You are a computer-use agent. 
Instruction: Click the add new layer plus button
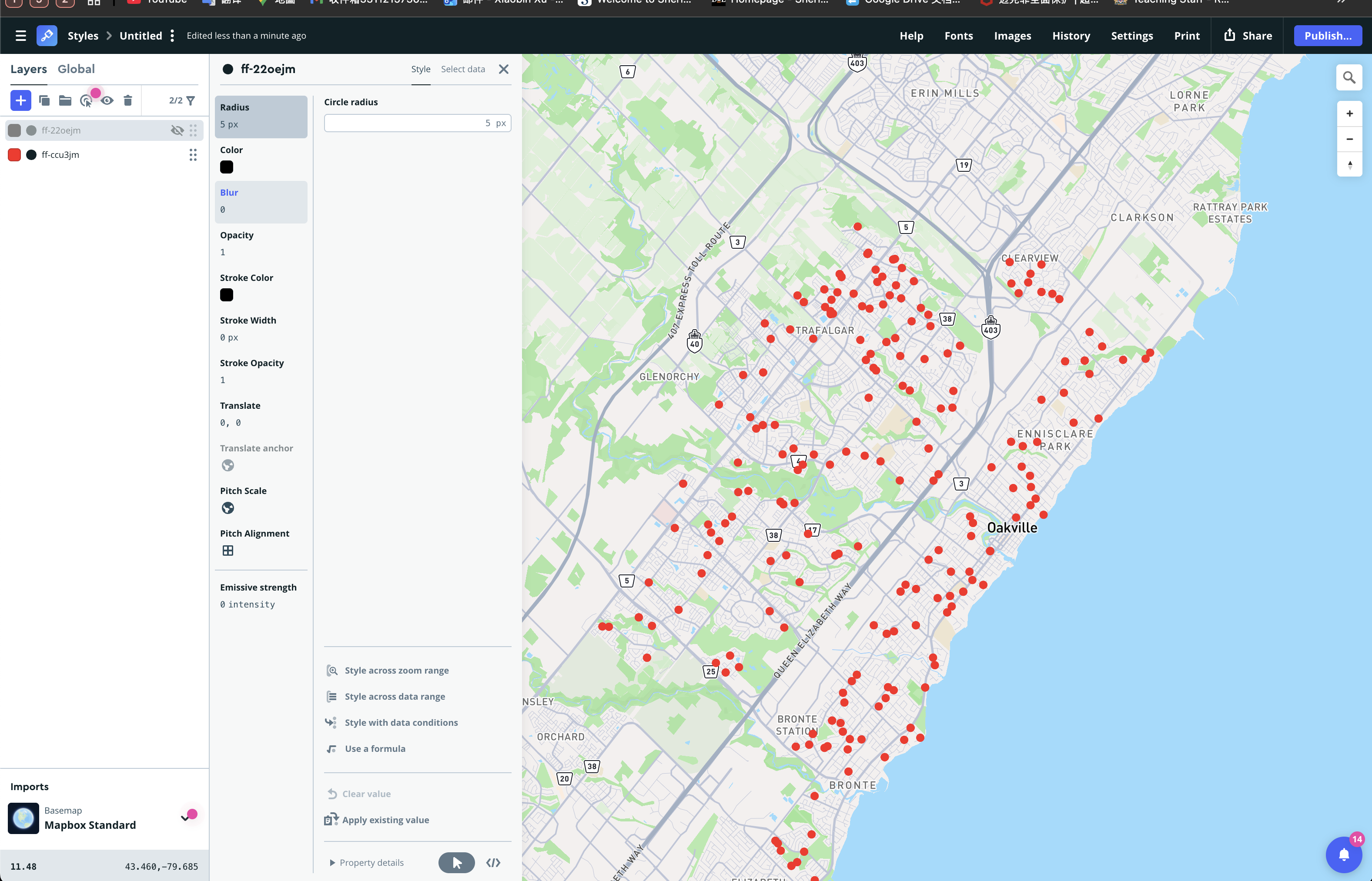point(20,101)
